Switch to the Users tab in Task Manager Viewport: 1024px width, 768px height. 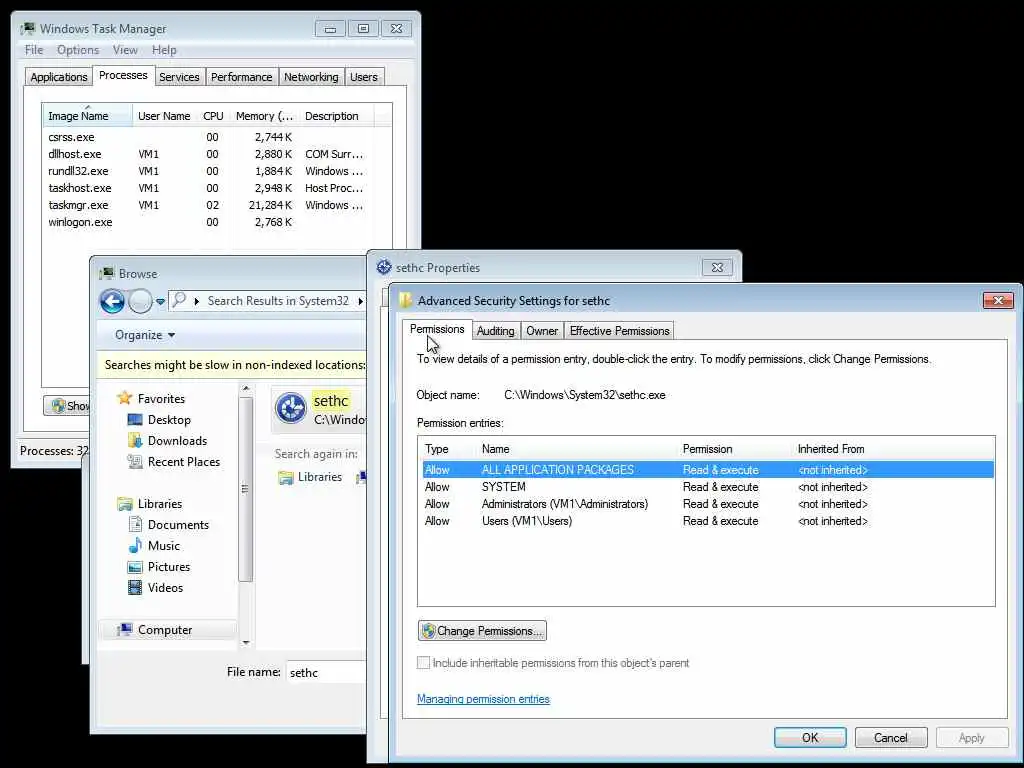(x=364, y=77)
